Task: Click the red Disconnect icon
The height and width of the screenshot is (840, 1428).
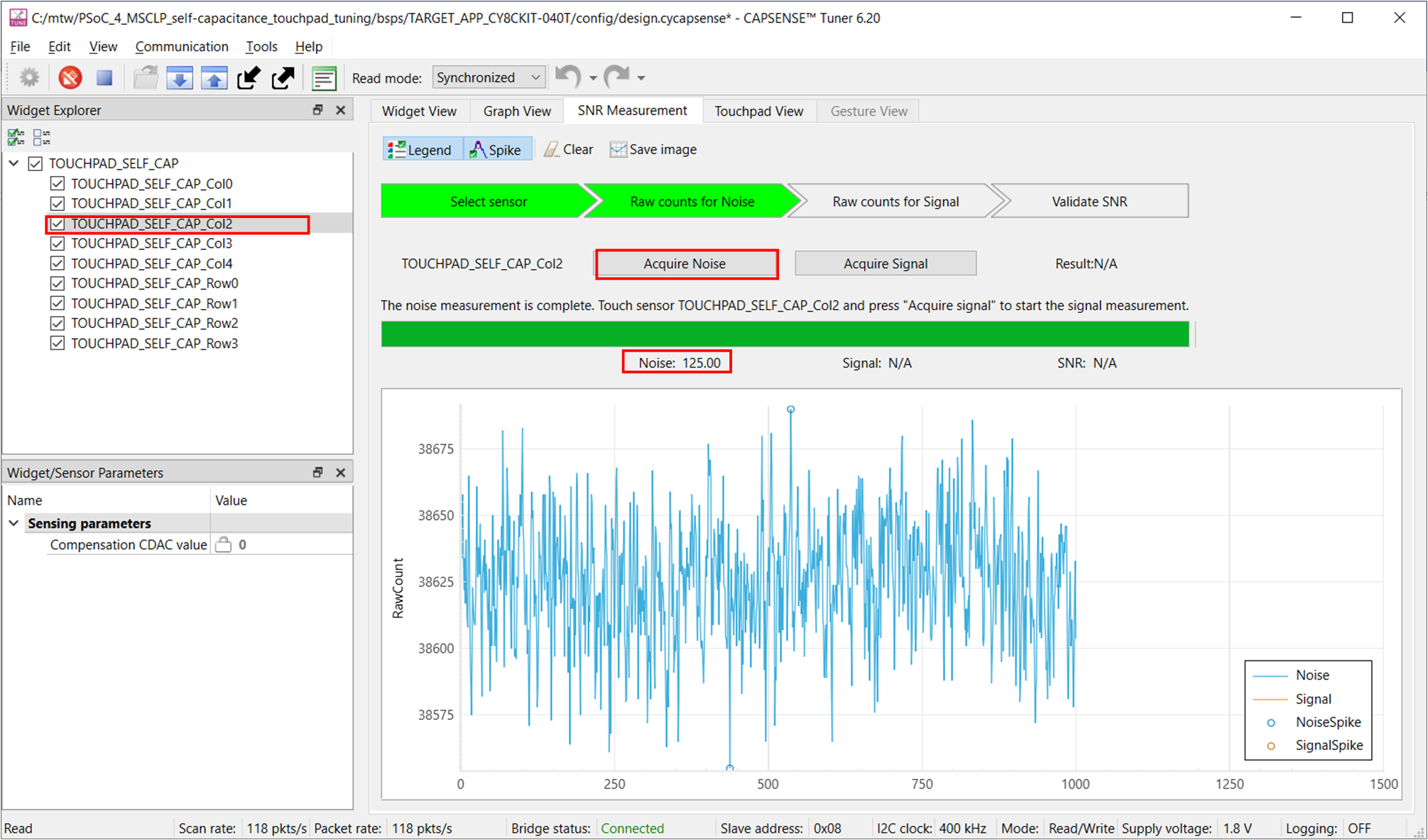Action: (x=70, y=77)
